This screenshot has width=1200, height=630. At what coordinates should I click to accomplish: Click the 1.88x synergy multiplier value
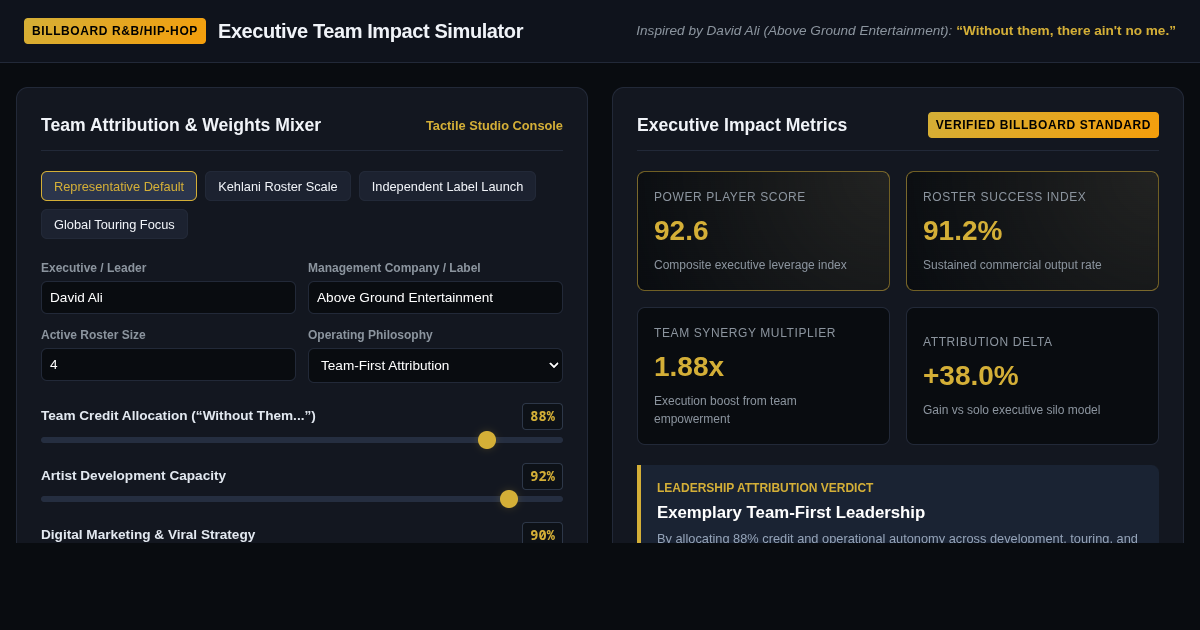tap(689, 367)
